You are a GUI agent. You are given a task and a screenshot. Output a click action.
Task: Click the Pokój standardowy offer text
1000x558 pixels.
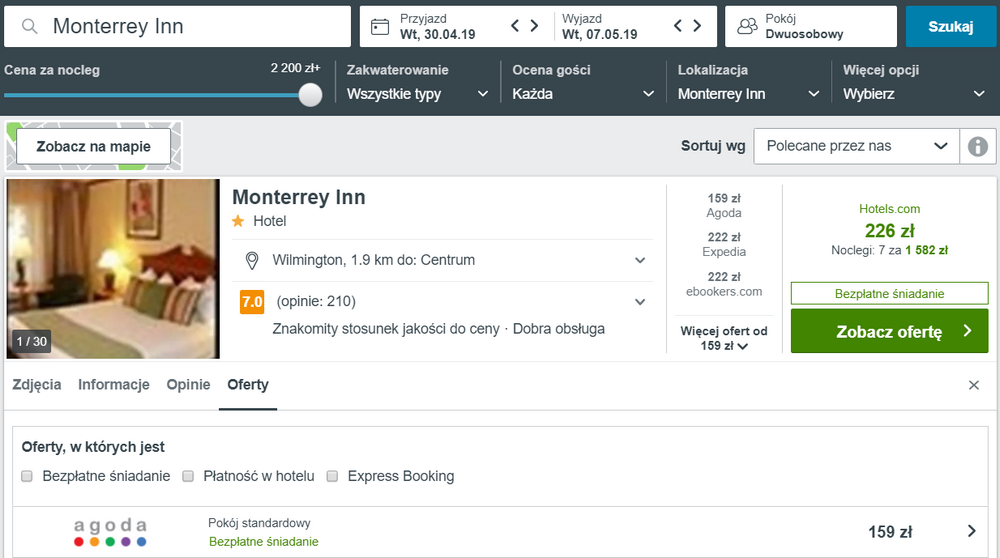259,523
